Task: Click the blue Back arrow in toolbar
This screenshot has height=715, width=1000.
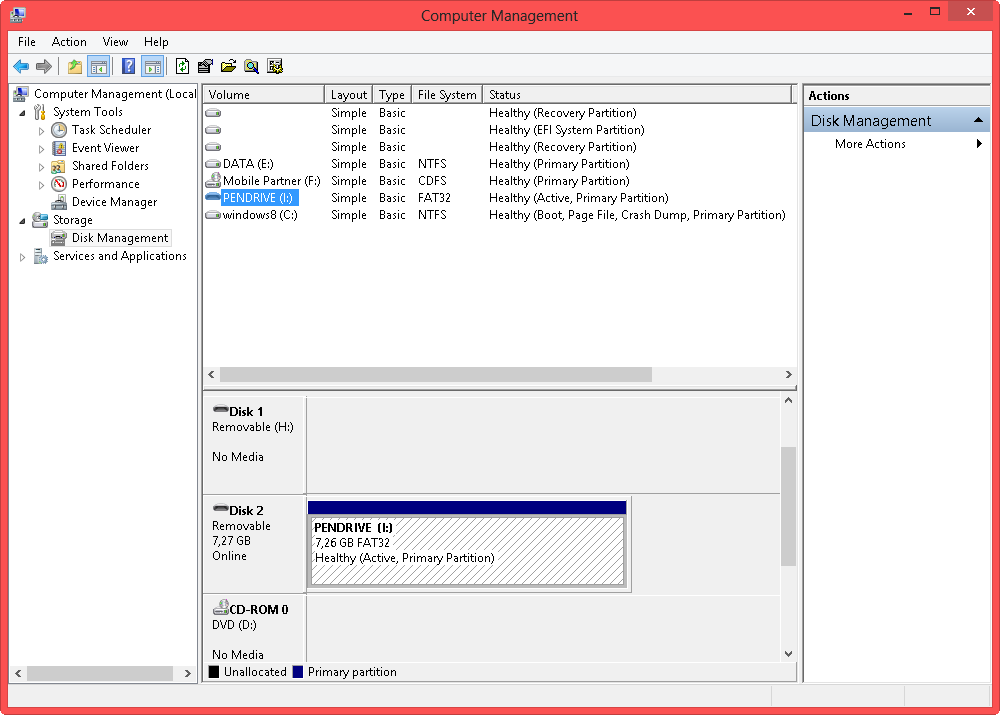Action: tap(21, 66)
